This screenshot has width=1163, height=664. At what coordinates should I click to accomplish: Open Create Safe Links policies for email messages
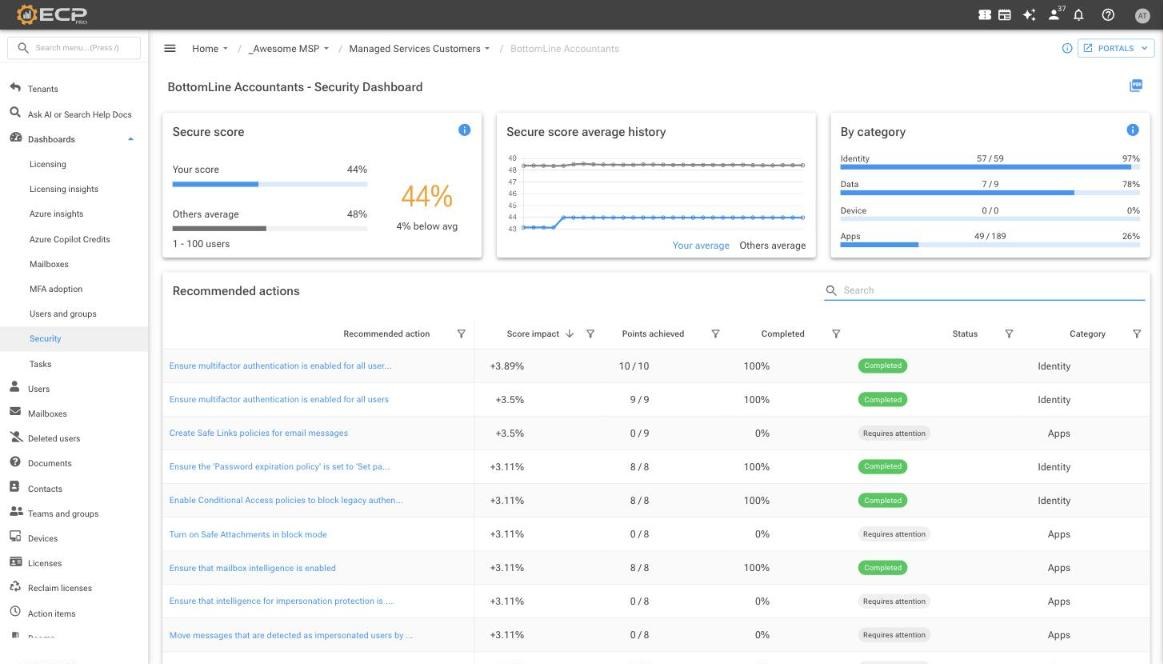[x=258, y=433]
